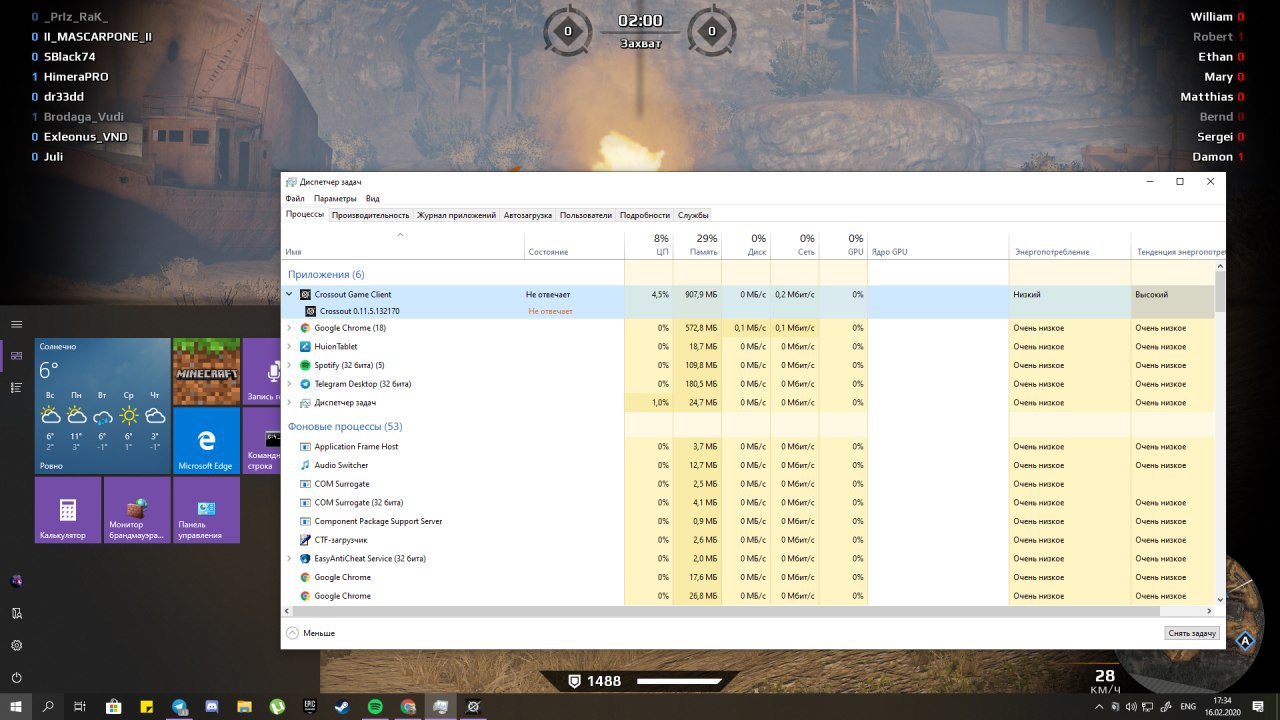Screen dimensions: 1280x720
Task: Collapse the Crossout Game Client process group
Action: point(290,294)
